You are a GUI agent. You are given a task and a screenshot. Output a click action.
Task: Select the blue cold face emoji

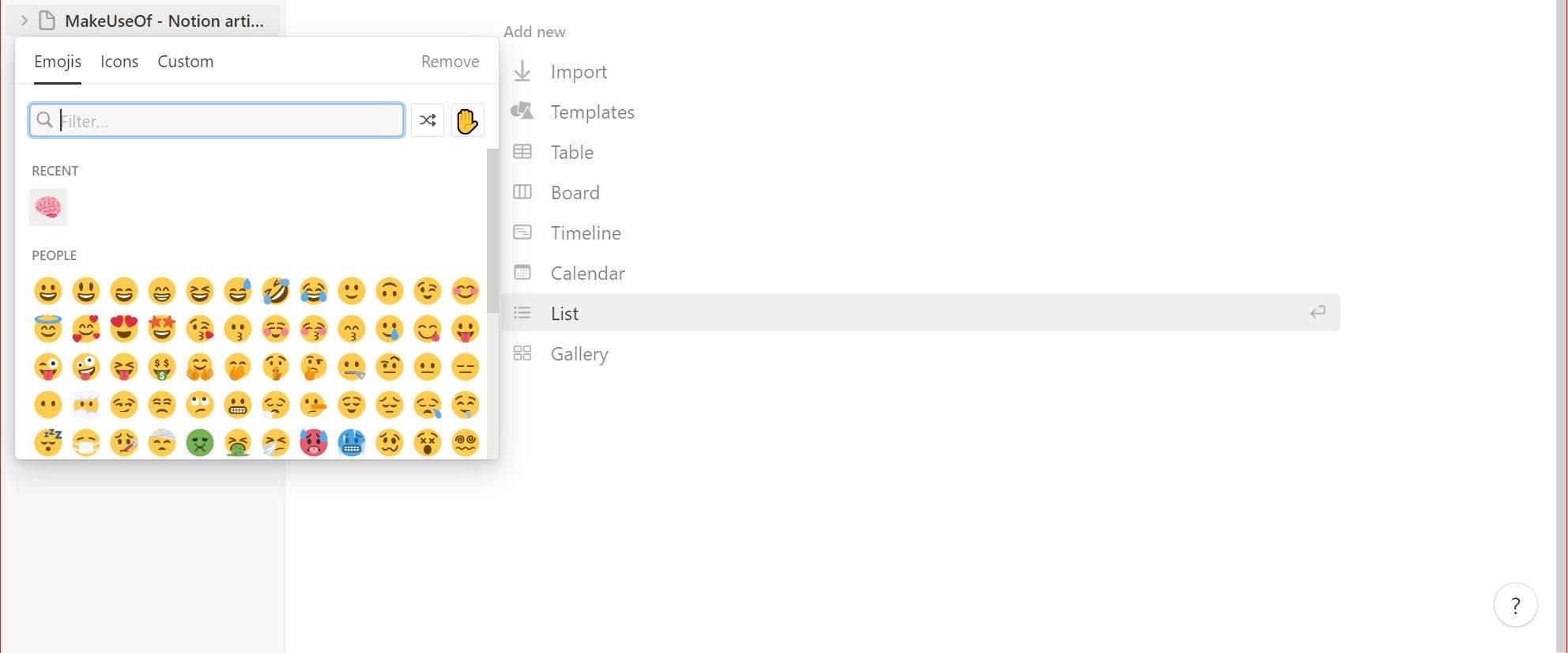(x=352, y=443)
